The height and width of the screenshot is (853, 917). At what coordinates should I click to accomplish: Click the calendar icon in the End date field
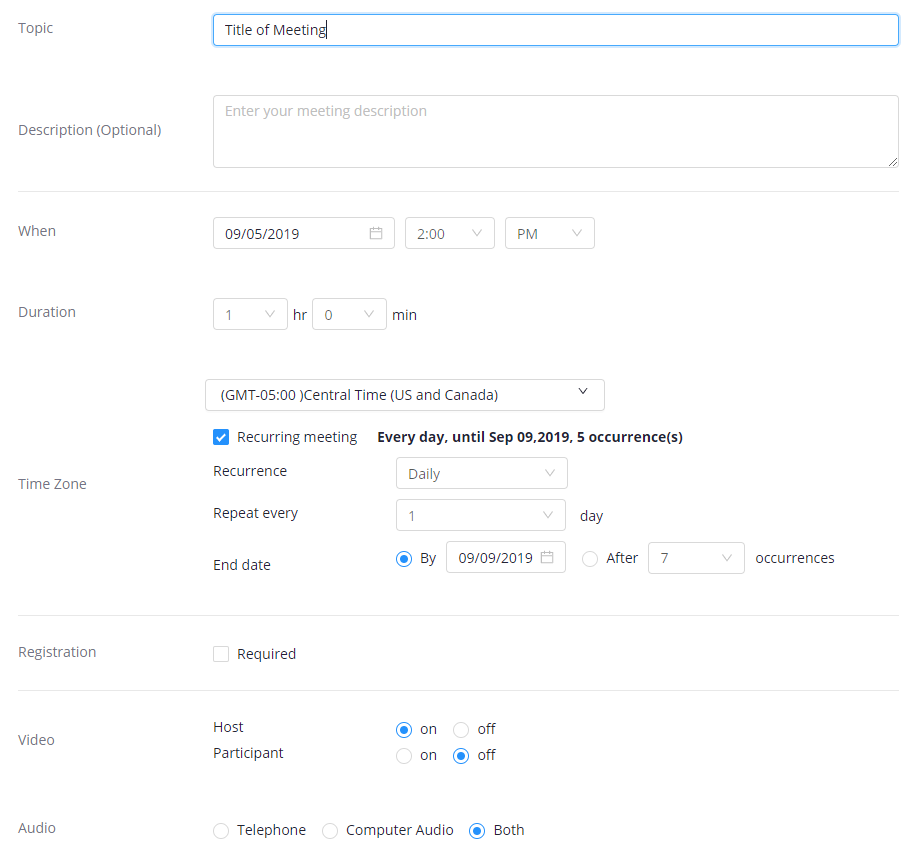tap(547, 558)
